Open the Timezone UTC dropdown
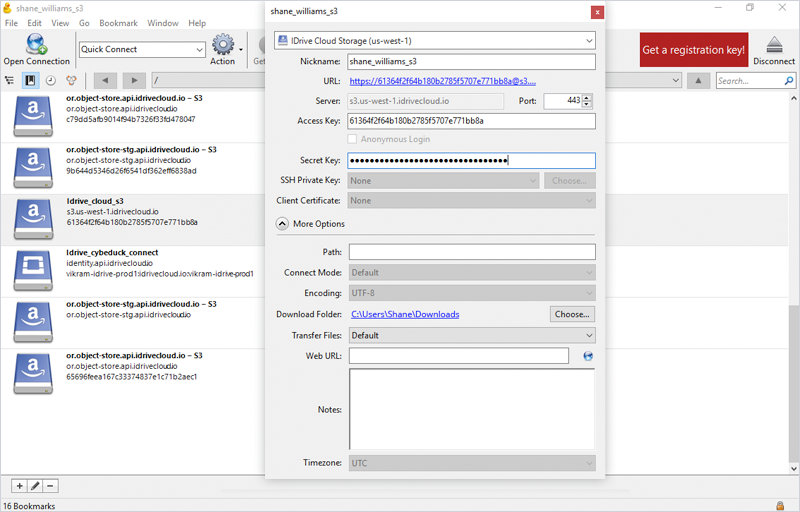Viewport: 800px width, 512px height. click(x=472, y=463)
